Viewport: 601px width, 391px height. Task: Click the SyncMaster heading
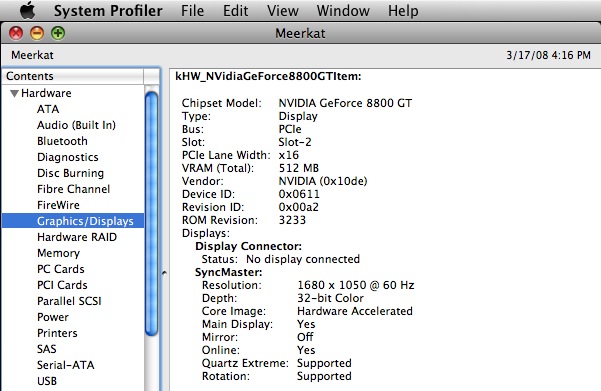(x=228, y=272)
